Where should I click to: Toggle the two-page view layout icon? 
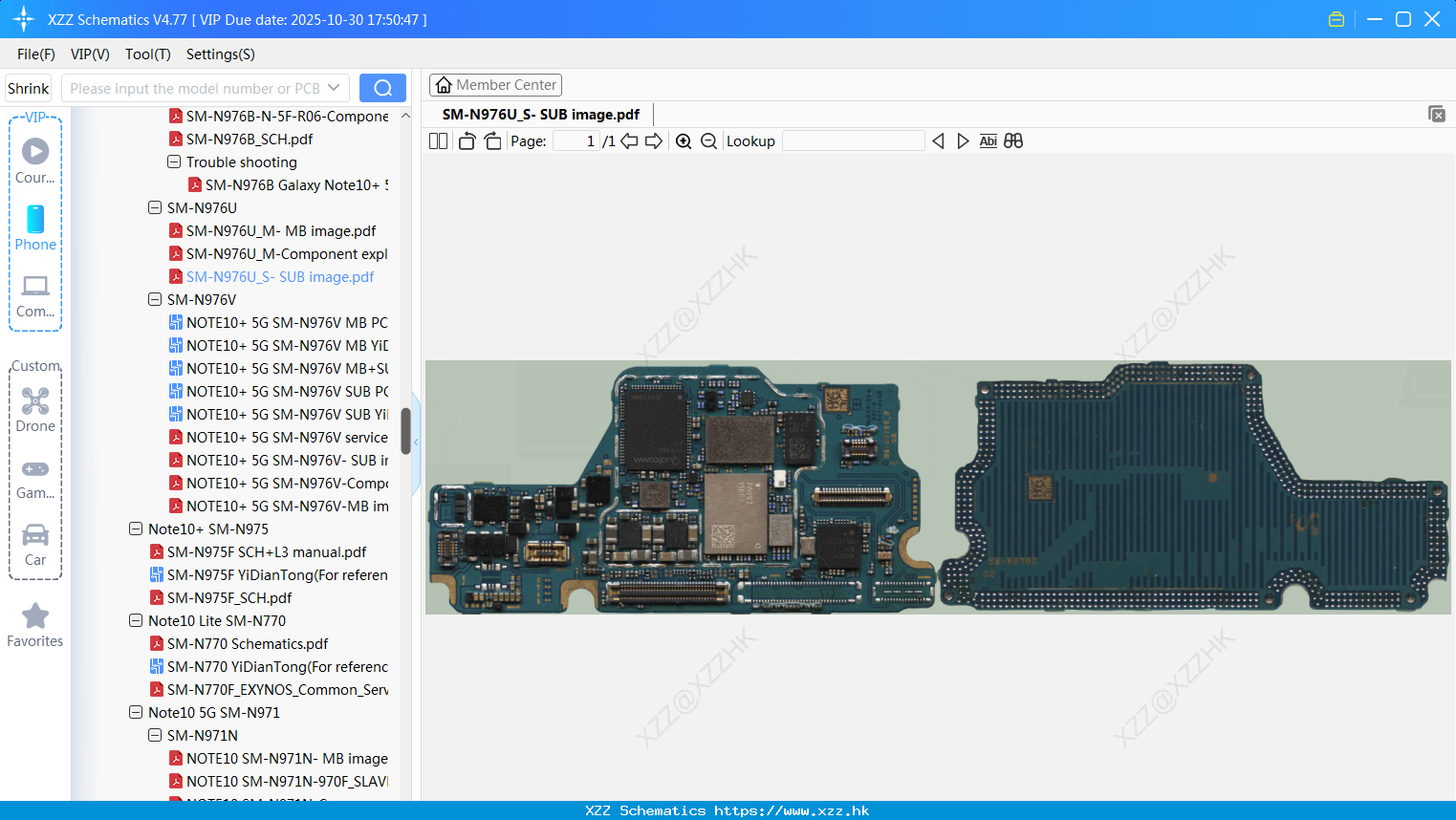[x=438, y=140]
